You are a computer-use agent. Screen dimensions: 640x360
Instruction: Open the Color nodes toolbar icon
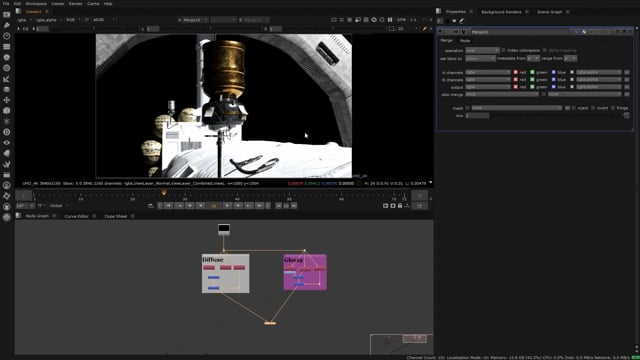click(x=7, y=58)
